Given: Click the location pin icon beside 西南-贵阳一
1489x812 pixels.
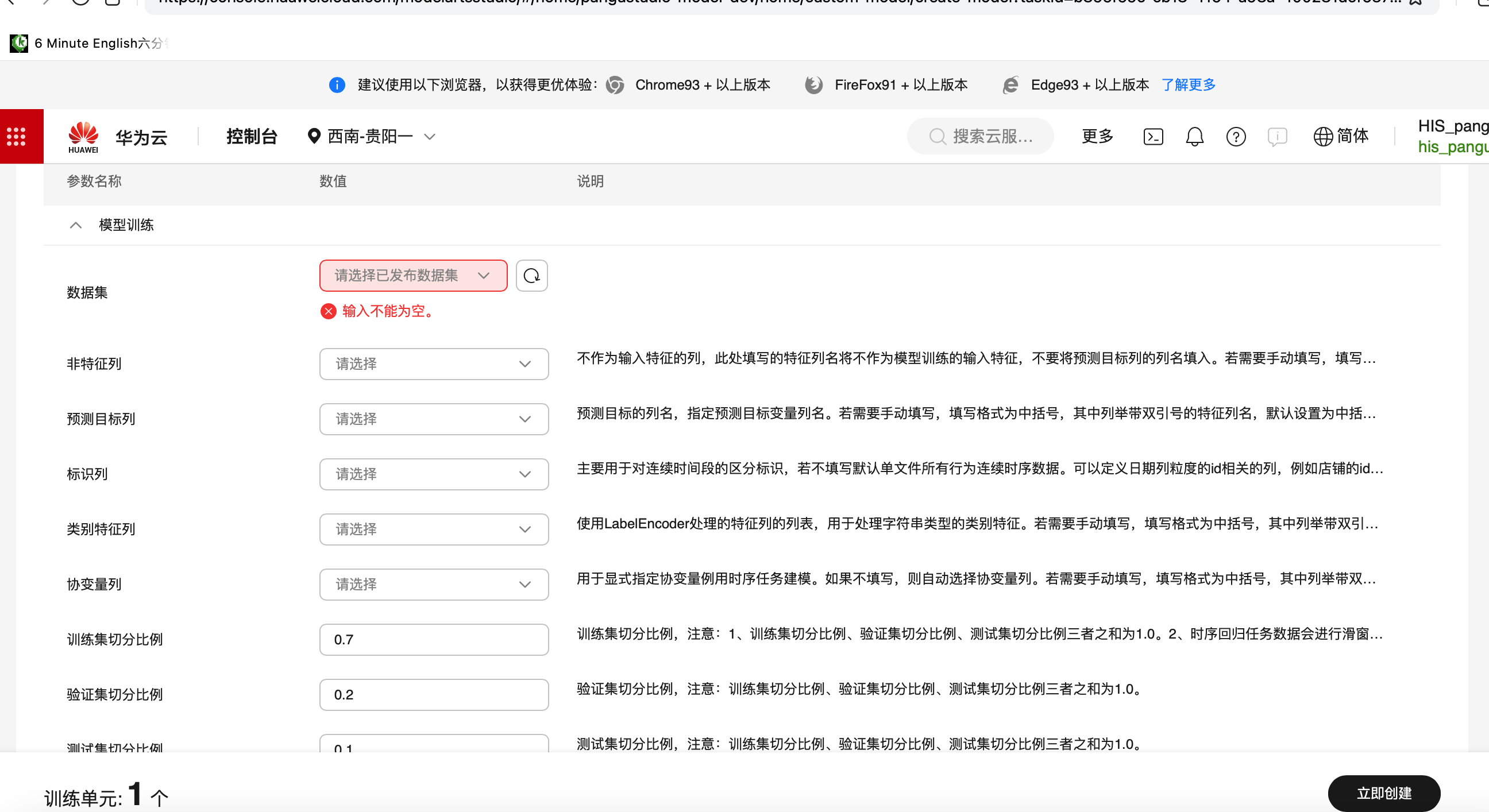Looking at the screenshot, I should click(314, 137).
